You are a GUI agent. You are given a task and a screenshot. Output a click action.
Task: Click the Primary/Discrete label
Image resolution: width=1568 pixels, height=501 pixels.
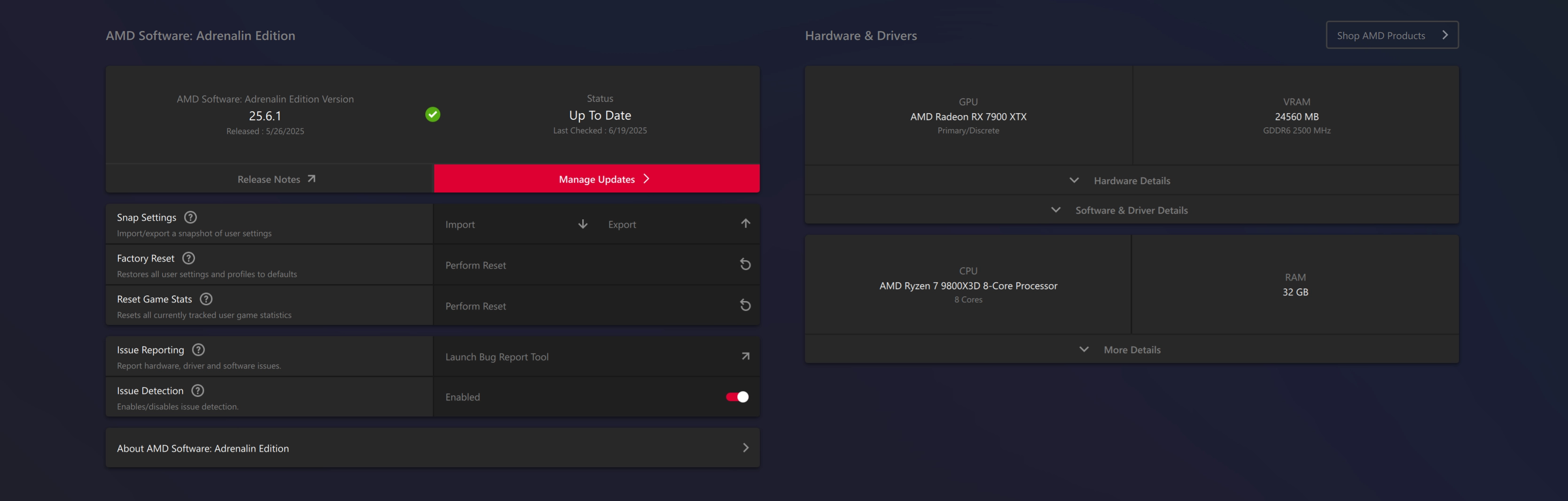click(x=968, y=130)
